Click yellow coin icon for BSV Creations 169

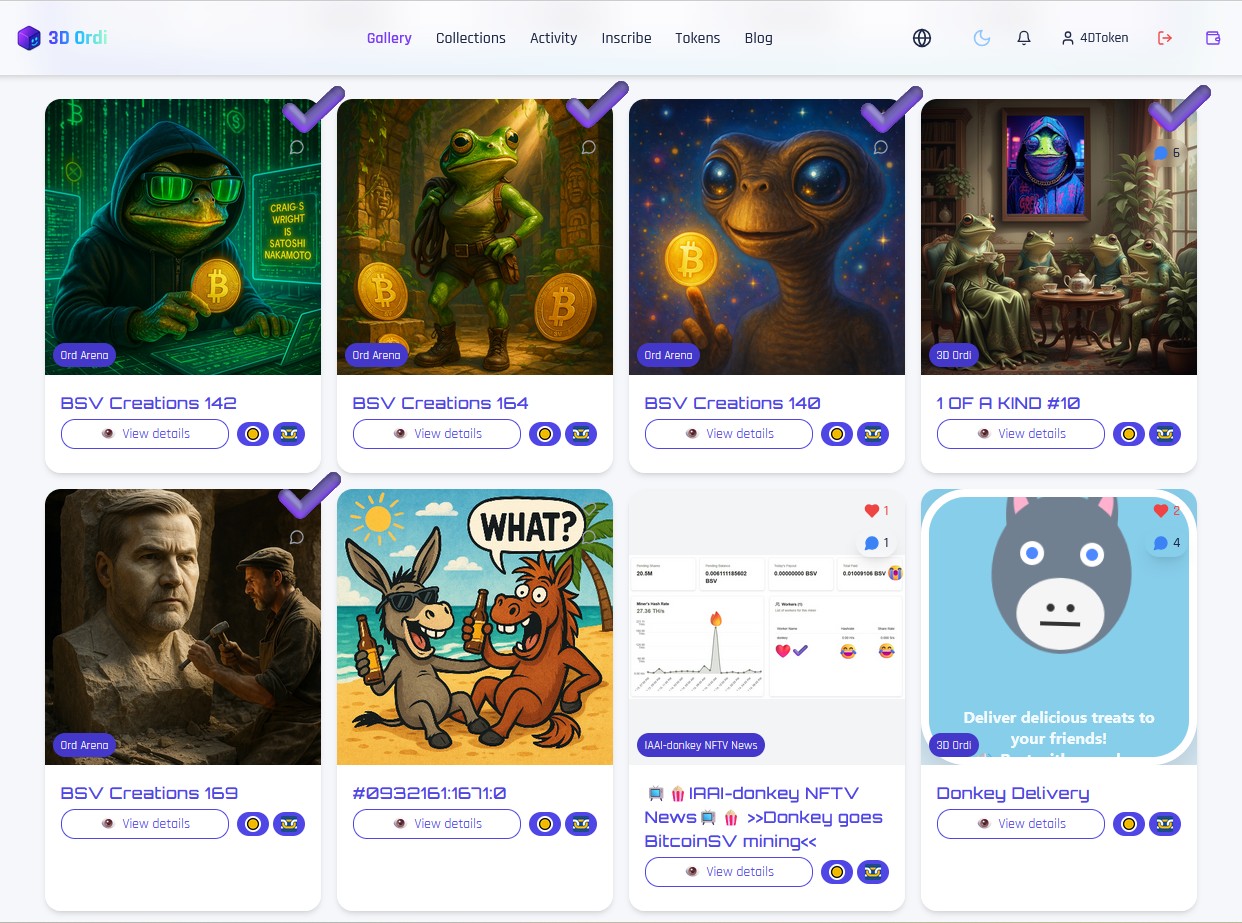[x=253, y=824]
